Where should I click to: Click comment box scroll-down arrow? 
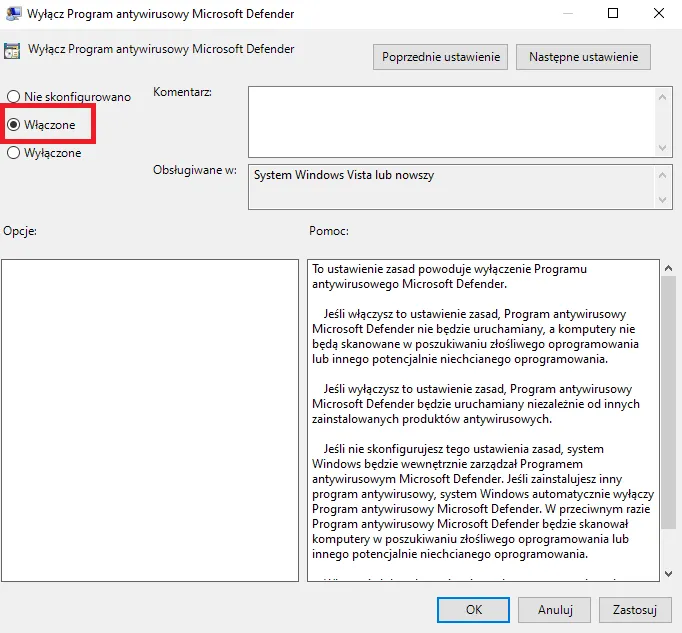click(x=662, y=148)
